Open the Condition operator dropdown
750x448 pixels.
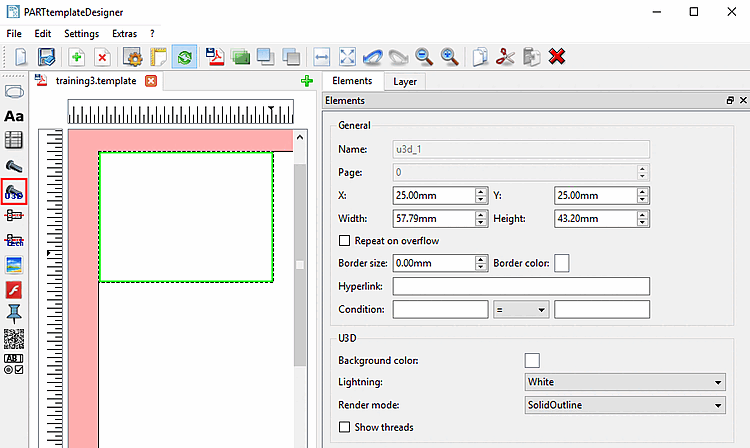pyautogui.click(x=521, y=309)
